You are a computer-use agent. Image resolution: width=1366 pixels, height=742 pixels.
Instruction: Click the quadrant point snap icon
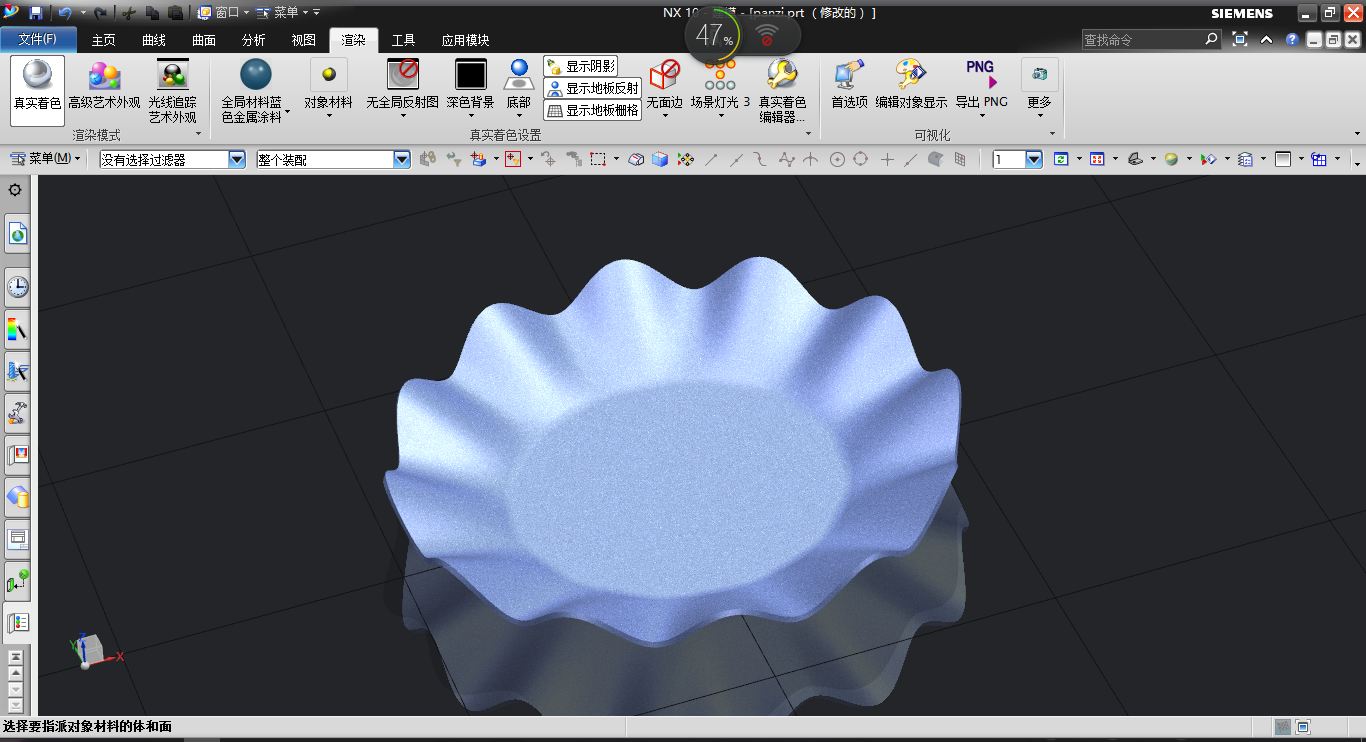pos(861,159)
